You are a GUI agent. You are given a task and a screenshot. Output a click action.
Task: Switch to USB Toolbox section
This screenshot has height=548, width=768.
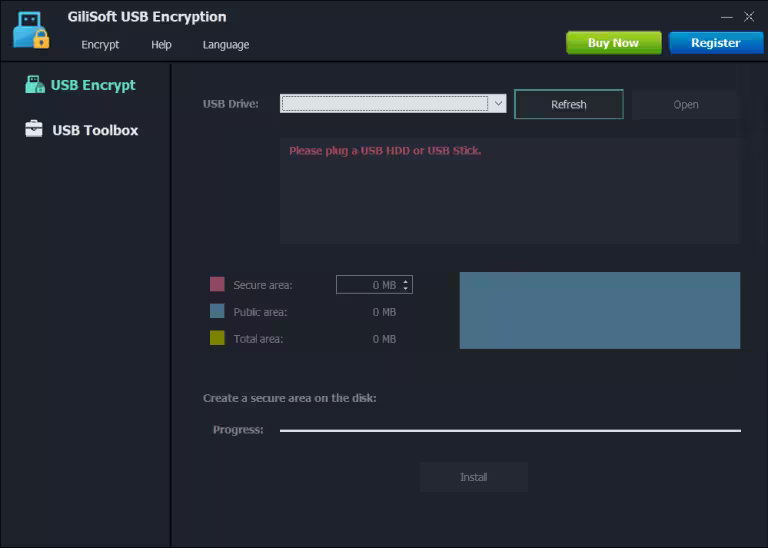click(x=82, y=130)
